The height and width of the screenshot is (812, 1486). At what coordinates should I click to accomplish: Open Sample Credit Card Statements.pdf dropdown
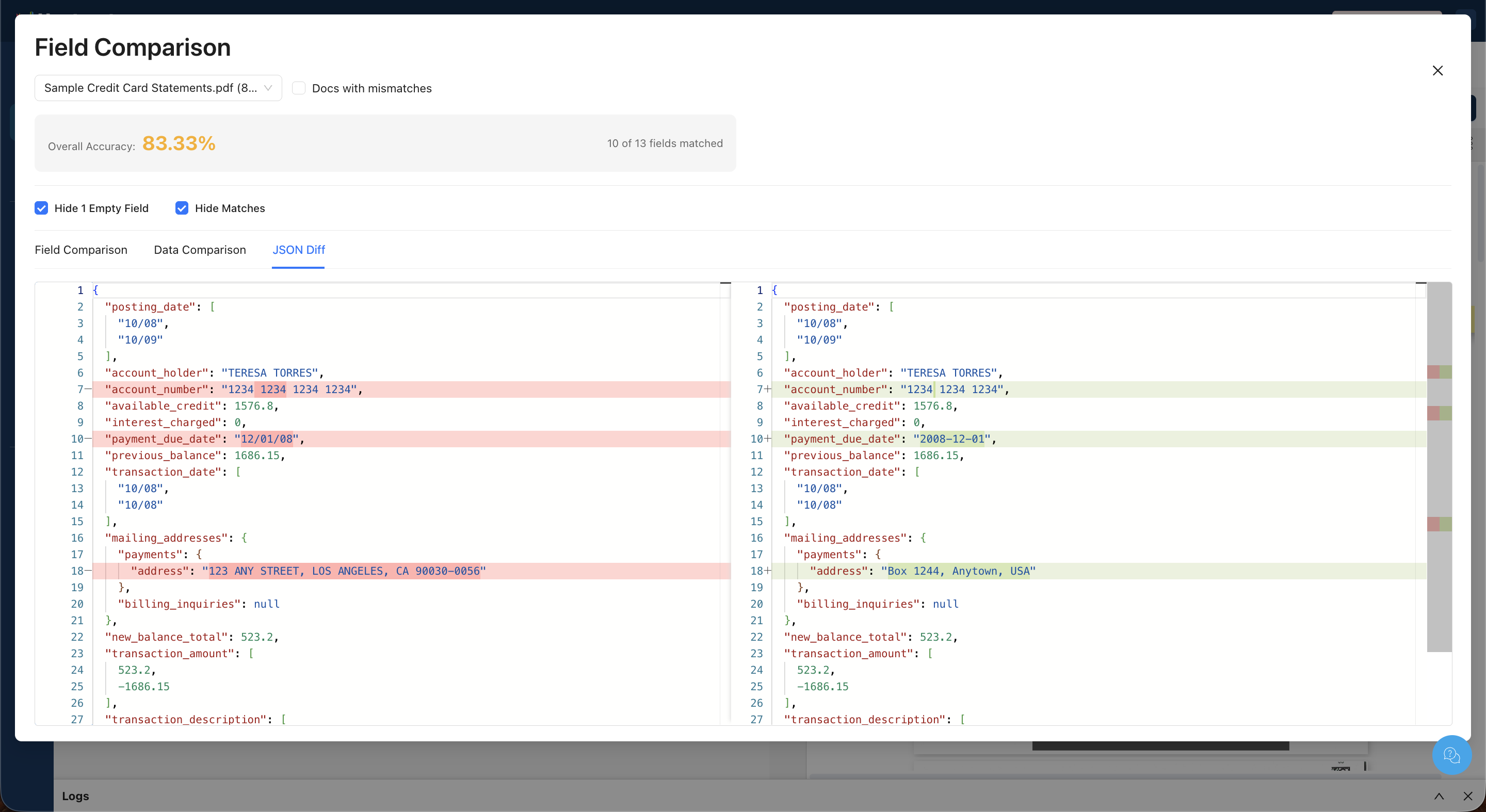(158, 88)
